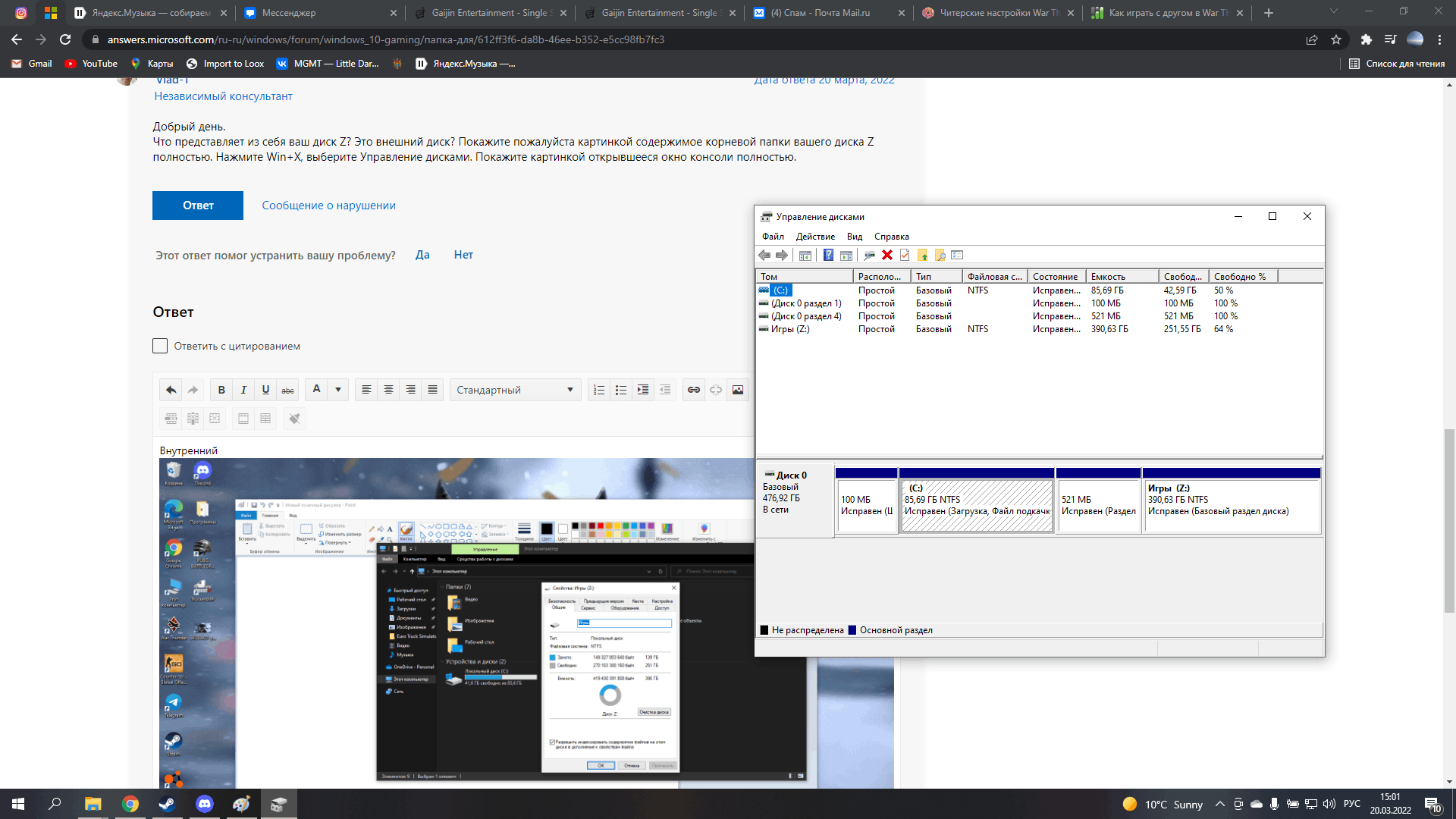
Task: Insert a hyperlink in the reply
Action: 693,390
